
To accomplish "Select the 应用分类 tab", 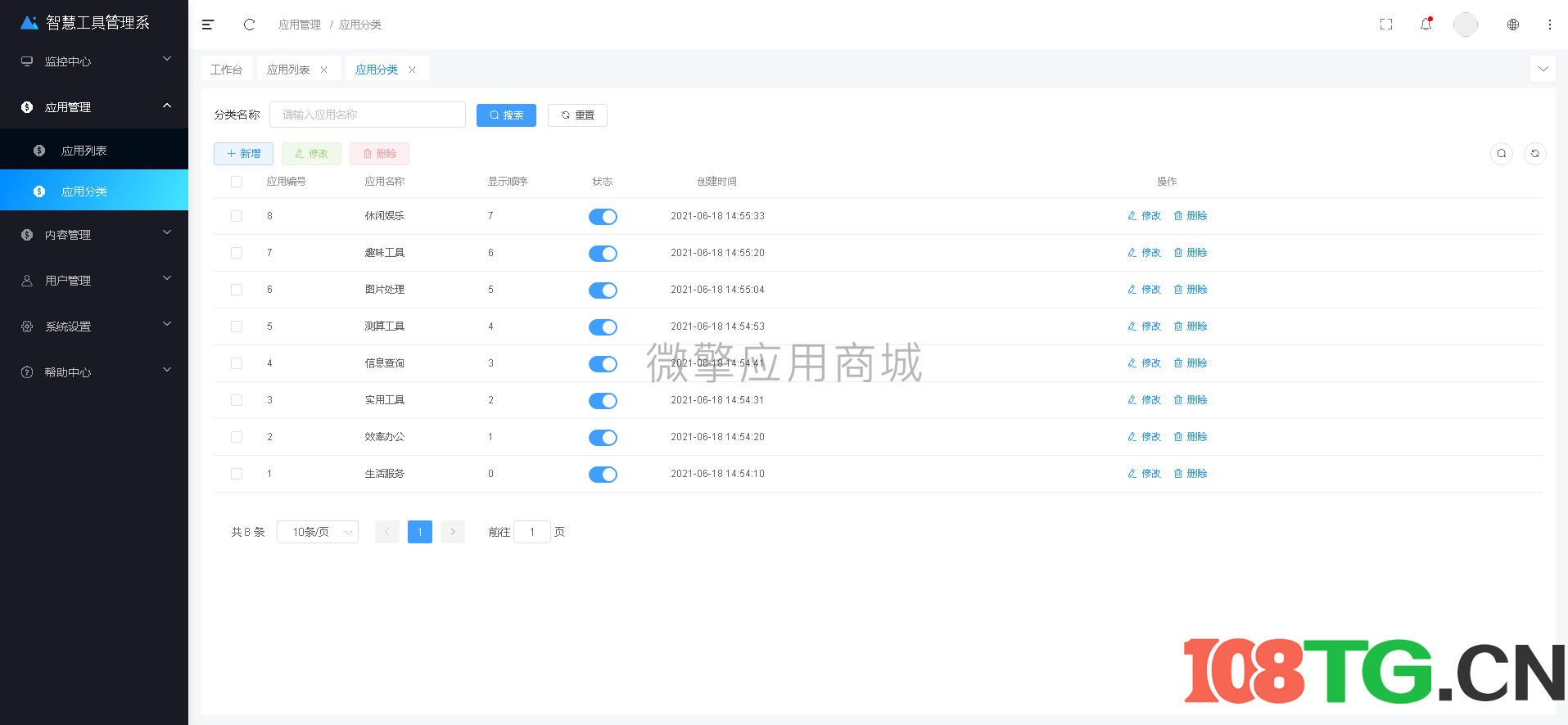I will pos(377,70).
